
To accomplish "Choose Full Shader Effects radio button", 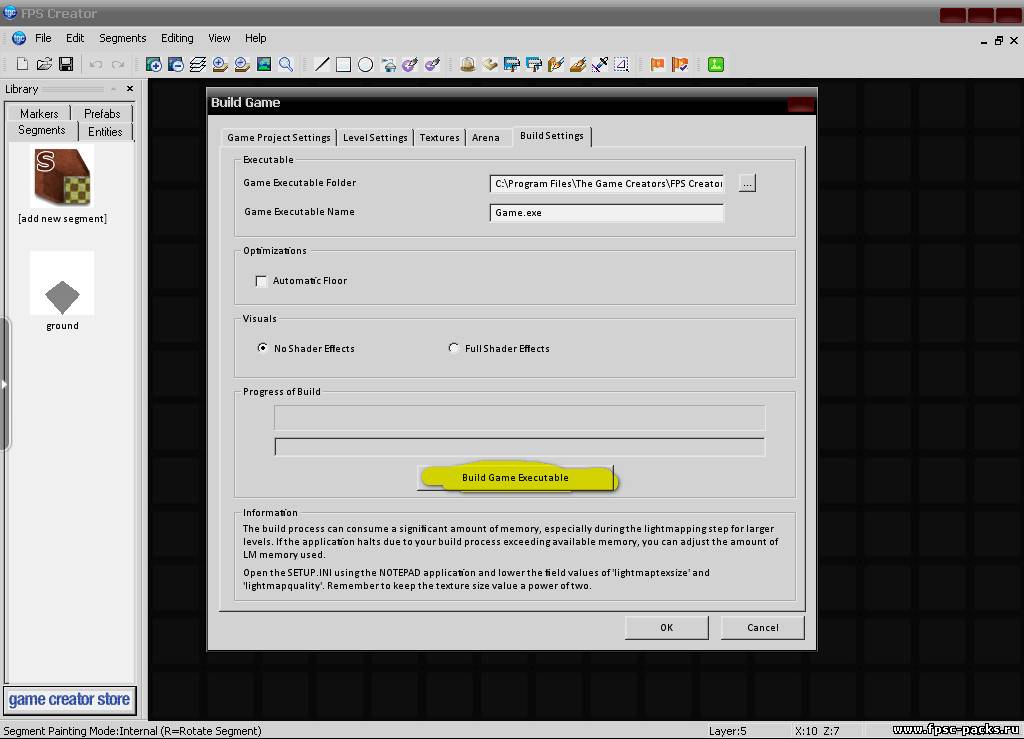I will (454, 348).
